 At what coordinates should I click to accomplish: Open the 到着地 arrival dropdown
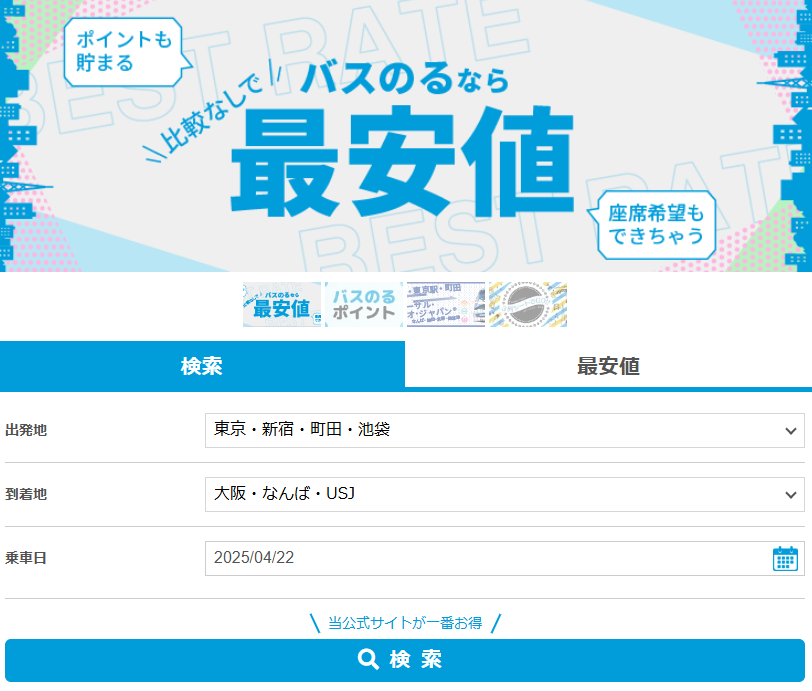click(x=505, y=495)
